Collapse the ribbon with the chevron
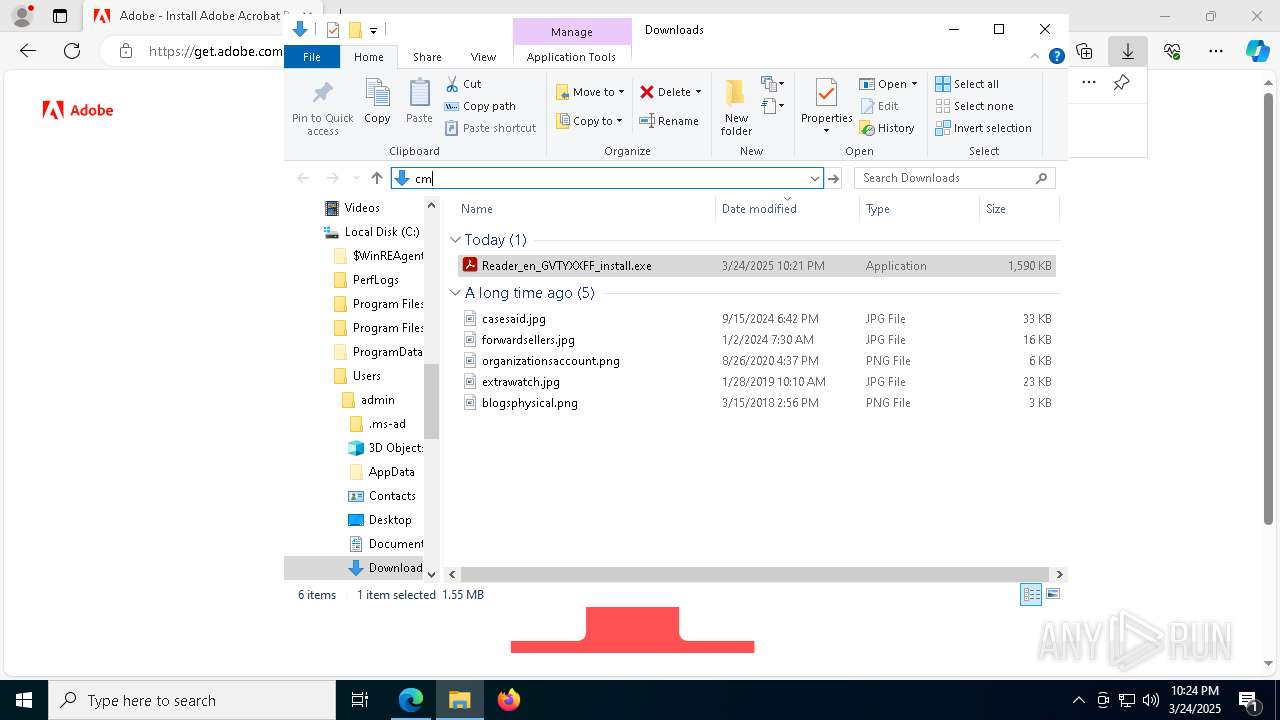The height and width of the screenshot is (720, 1280). click(1035, 57)
